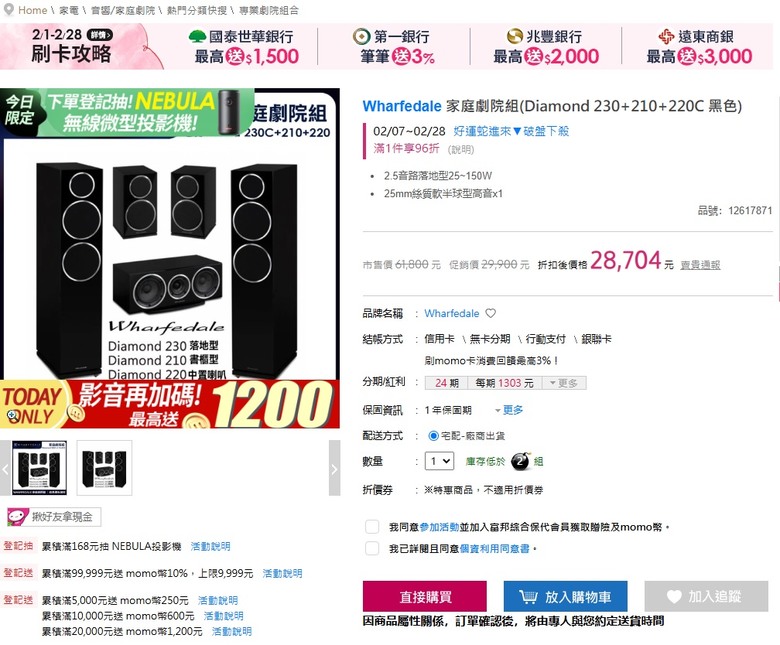Check the 參加活動 insurance agreement checkbox
This screenshot has width=780, height=645.
[x=372, y=527]
